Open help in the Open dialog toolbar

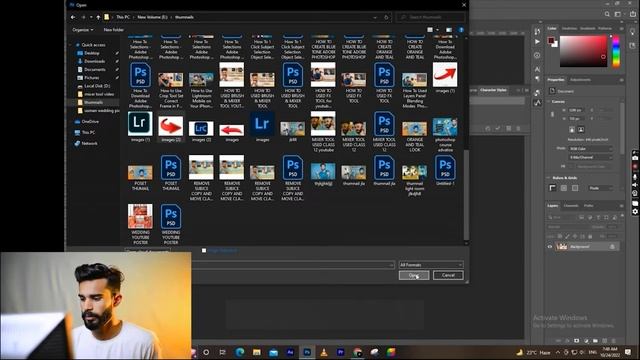[461, 30]
